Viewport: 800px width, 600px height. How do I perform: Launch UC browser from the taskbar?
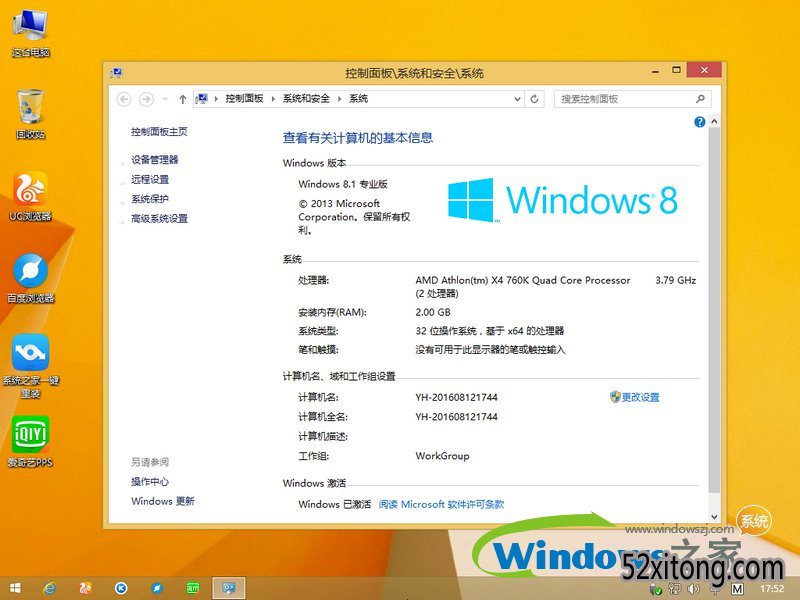(x=85, y=588)
